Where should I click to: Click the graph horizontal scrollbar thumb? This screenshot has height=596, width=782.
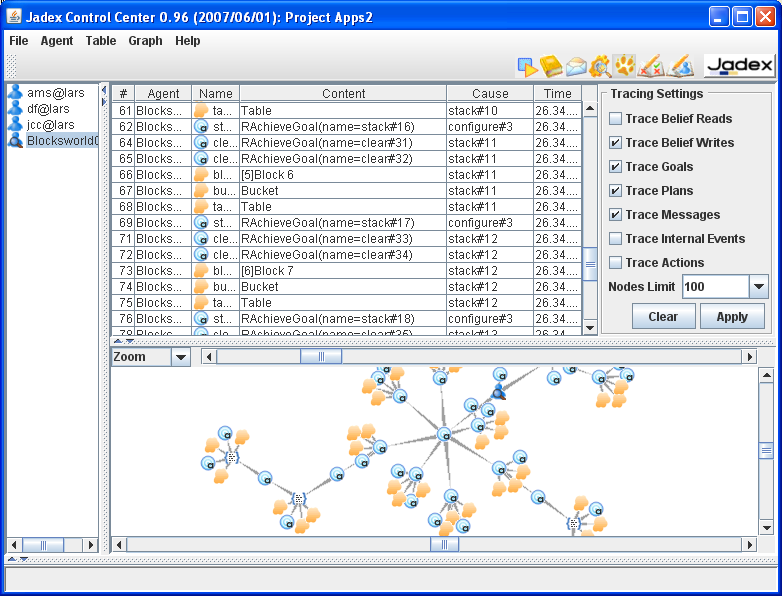pos(444,544)
